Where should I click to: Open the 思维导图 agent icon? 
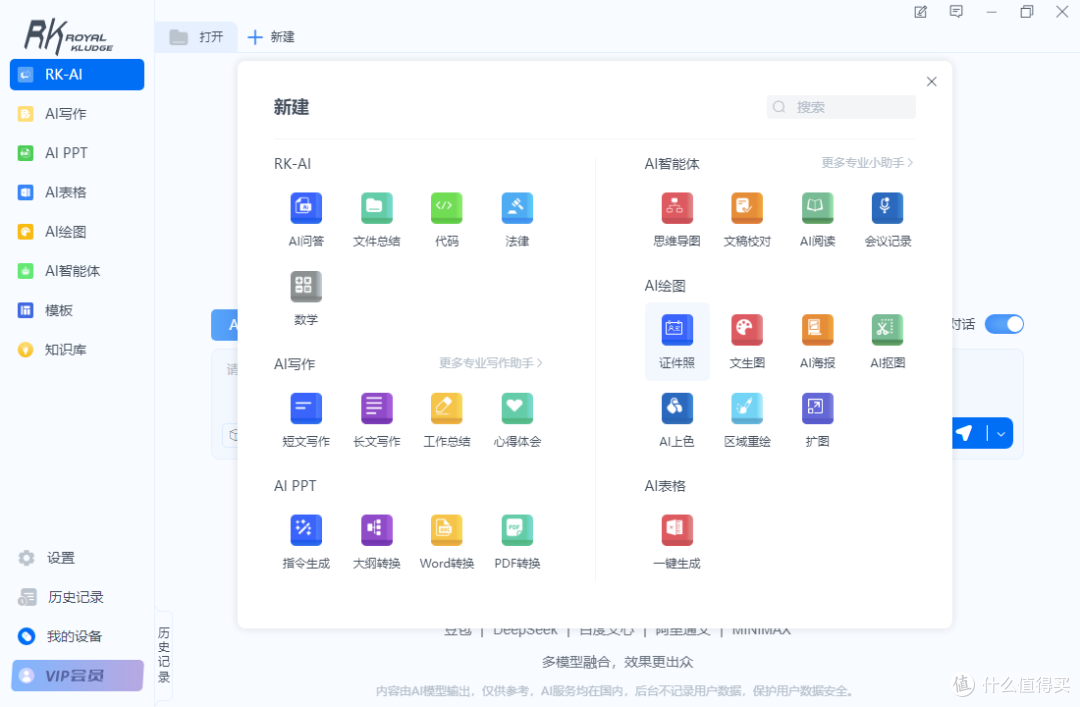(x=676, y=208)
